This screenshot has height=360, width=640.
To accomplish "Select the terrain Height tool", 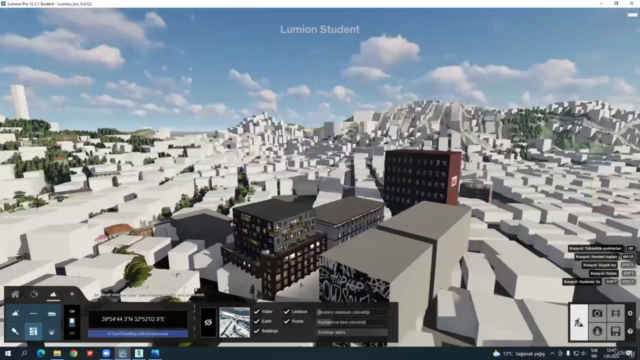I will coord(15,313).
